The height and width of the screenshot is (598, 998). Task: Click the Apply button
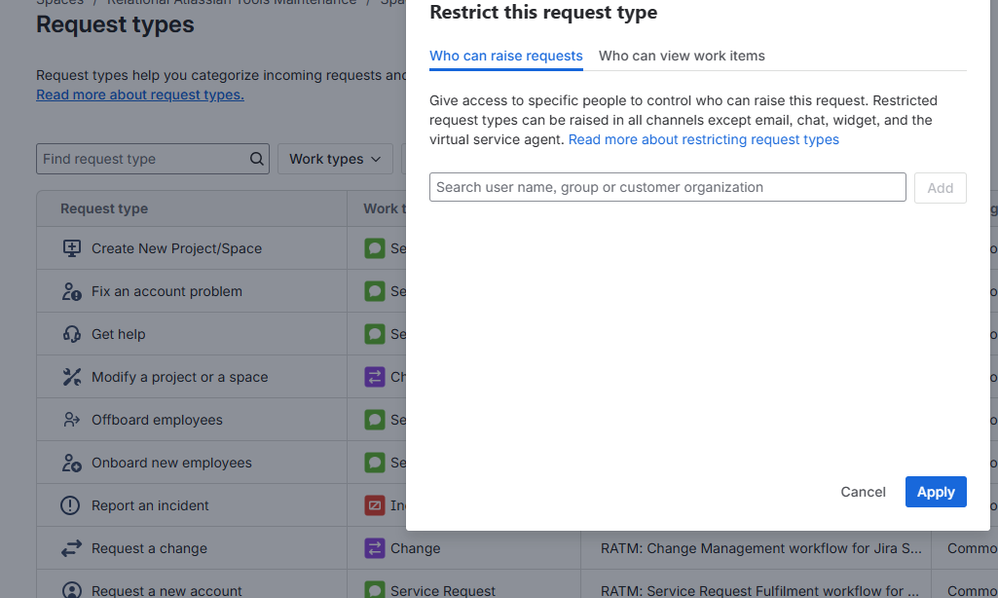click(x=935, y=491)
